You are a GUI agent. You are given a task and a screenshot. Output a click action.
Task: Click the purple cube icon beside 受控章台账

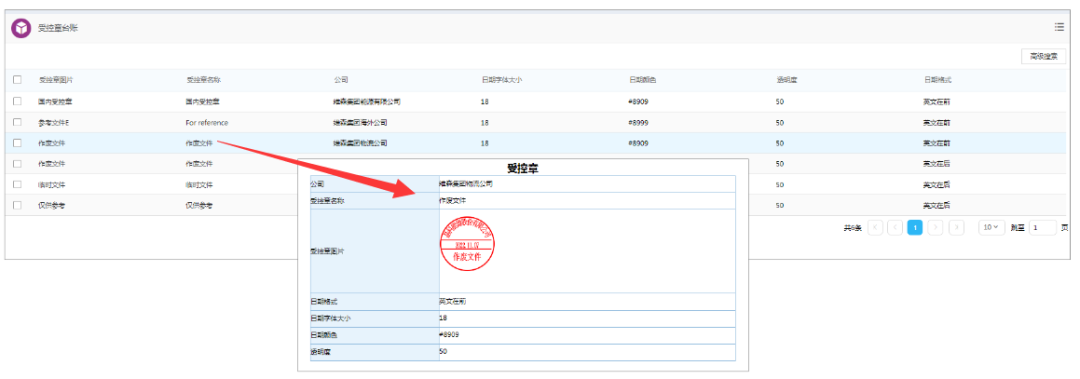[21, 28]
